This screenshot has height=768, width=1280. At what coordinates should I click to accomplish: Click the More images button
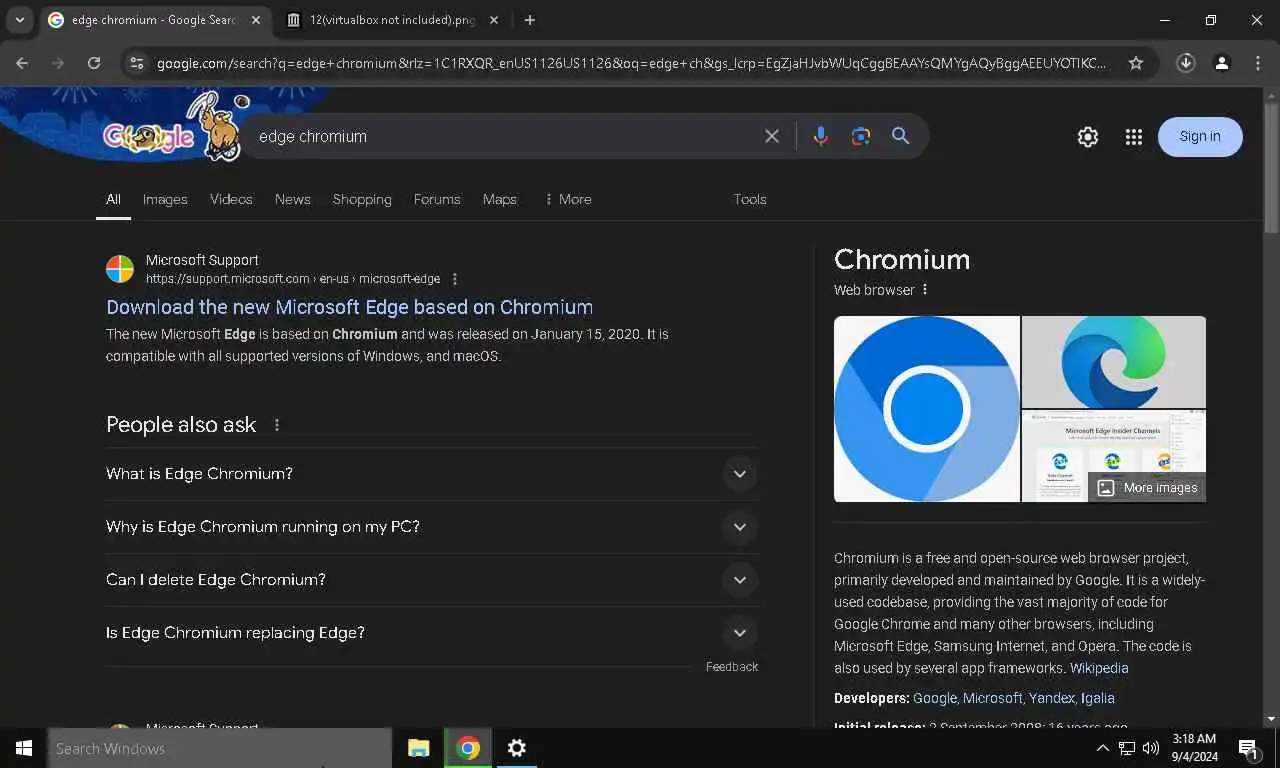(1147, 488)
